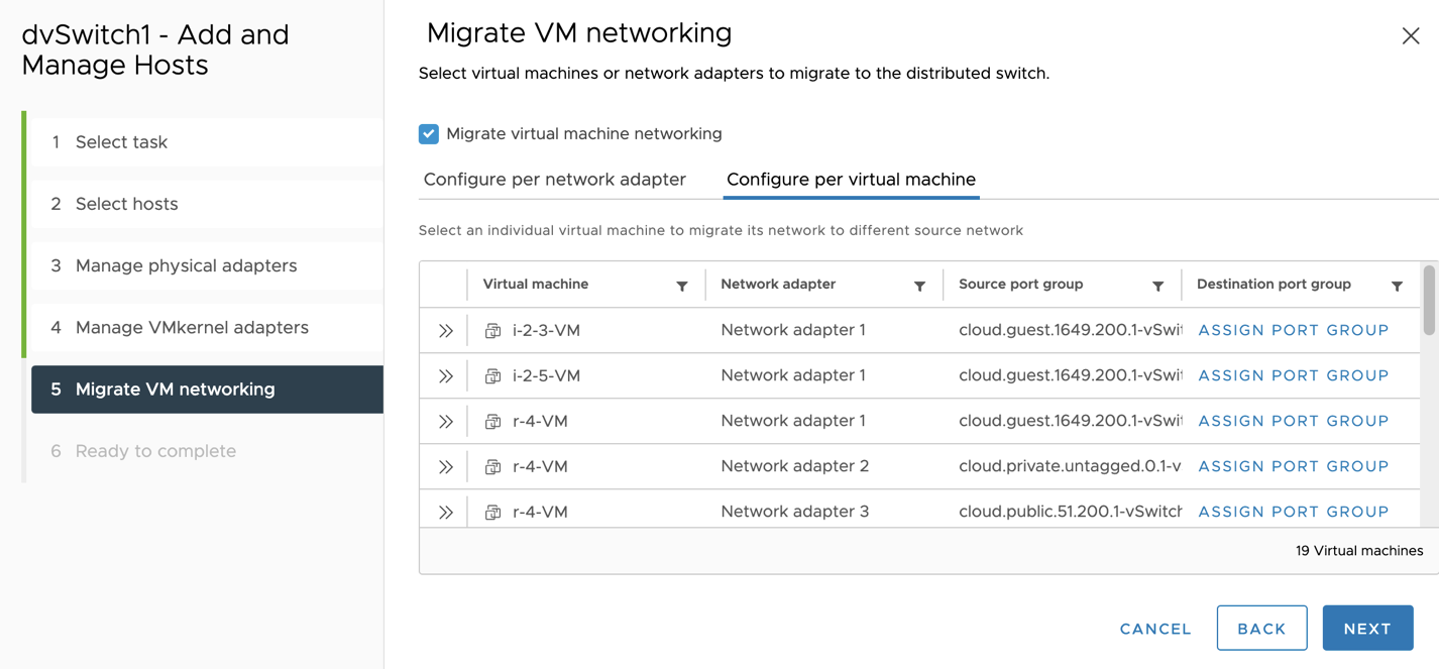The height and width of the screenshot is (670, 1446).
Task: Switch to Configure per network adapter tab
Action: [555, 180]
